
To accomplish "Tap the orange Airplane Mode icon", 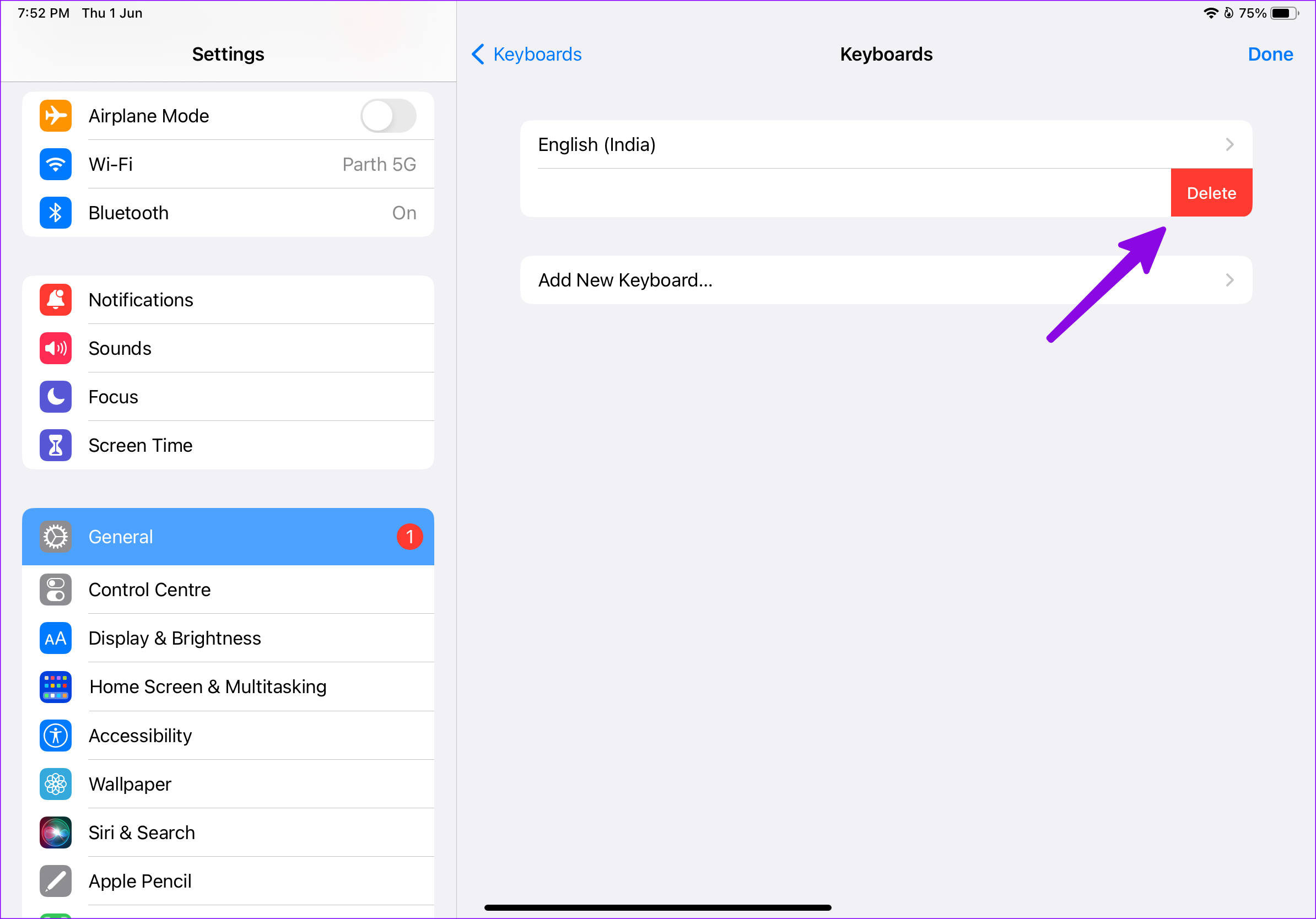I will 56,116.
